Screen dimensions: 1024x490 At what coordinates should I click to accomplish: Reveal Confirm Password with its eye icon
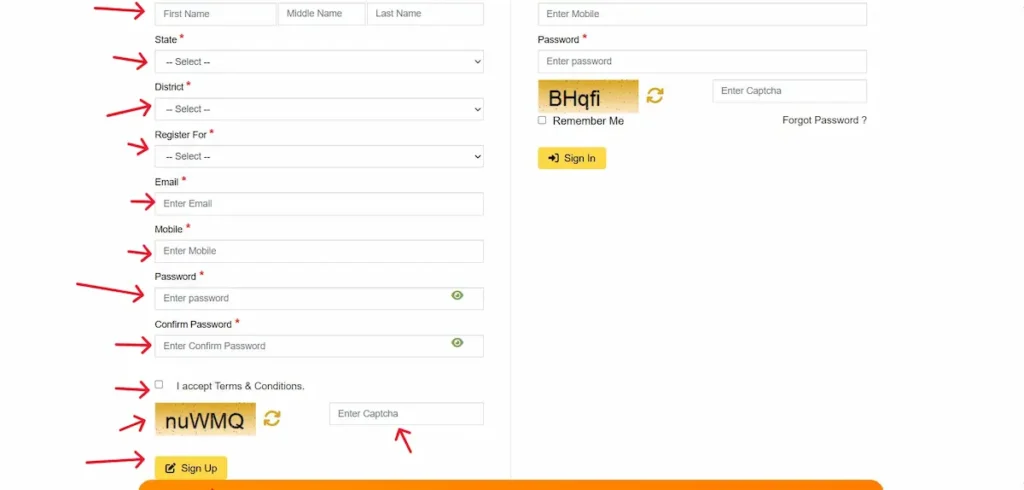[x=457, y=342]
